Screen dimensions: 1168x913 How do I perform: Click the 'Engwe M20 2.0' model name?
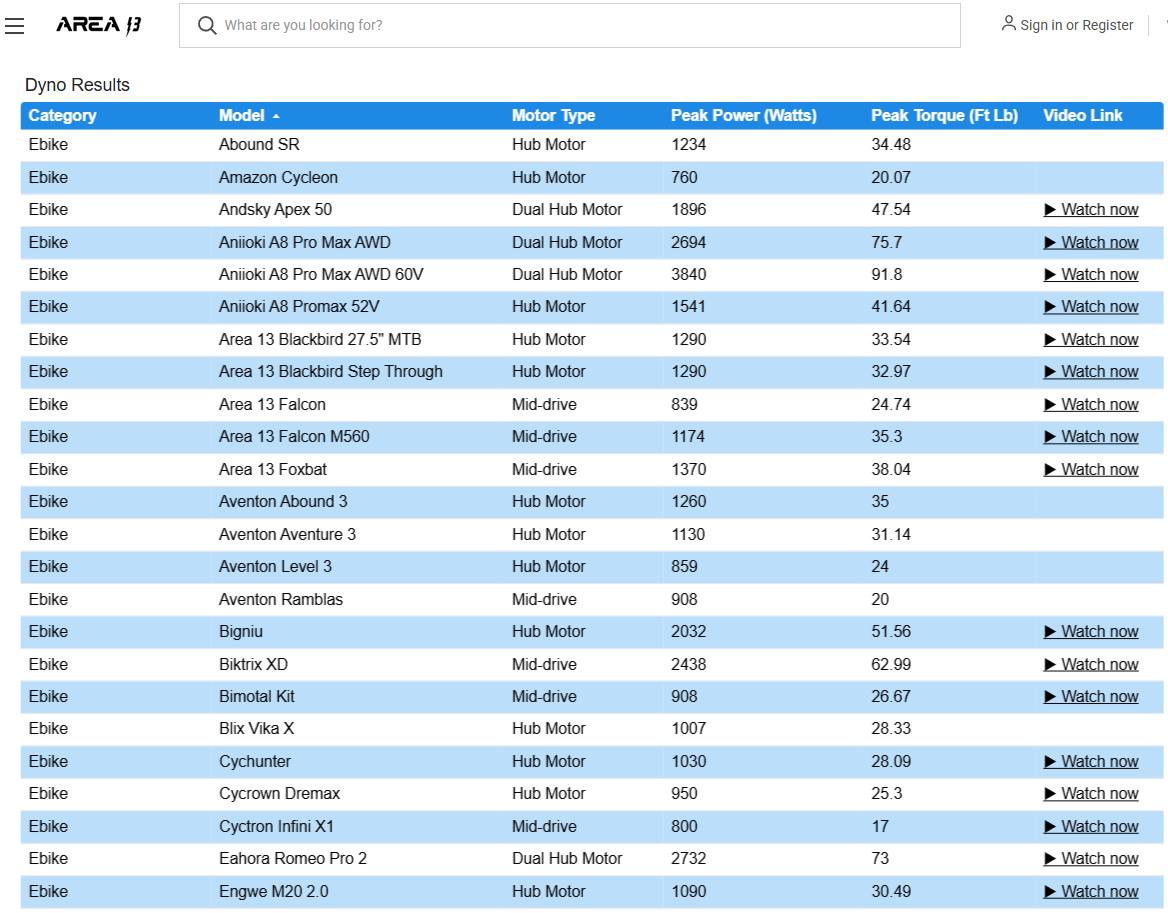[273, 891]
